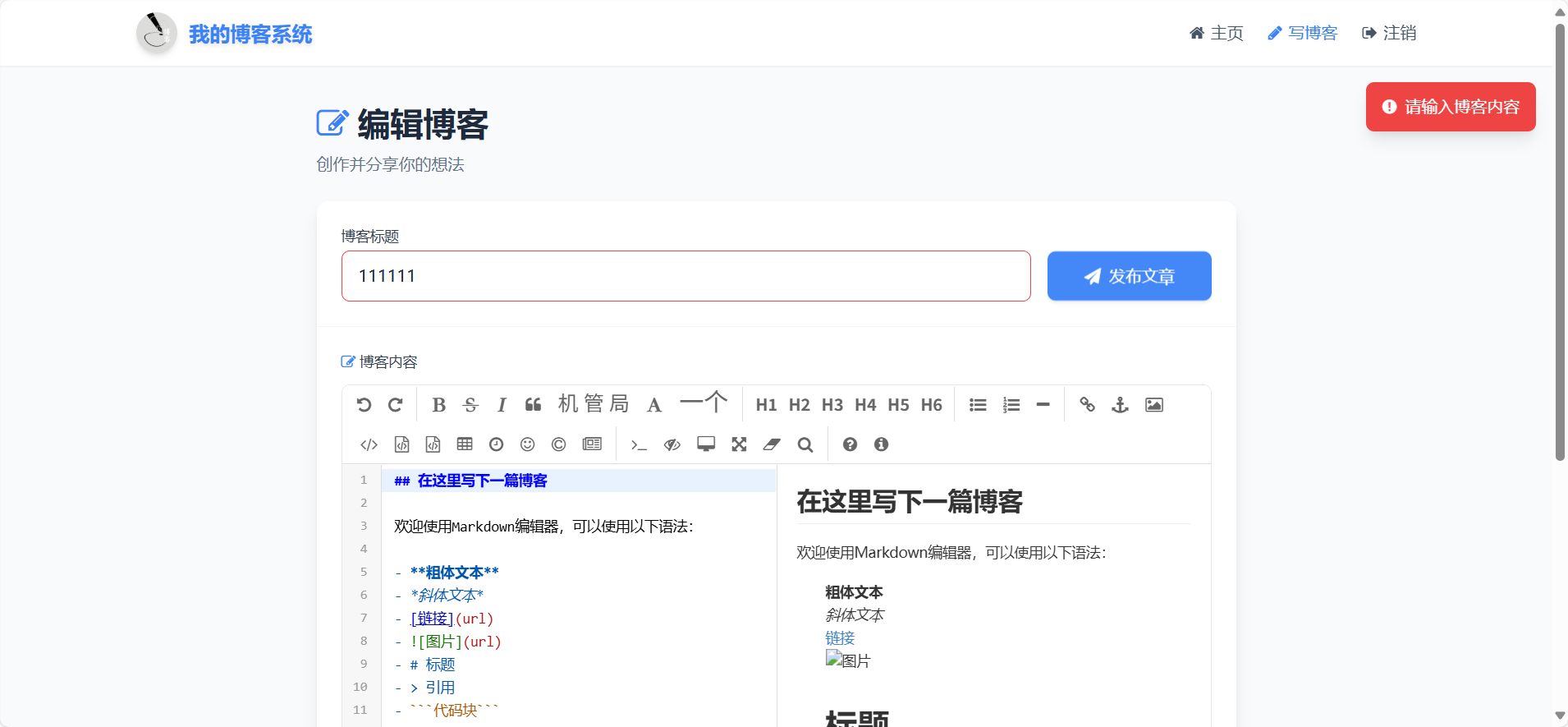1568x727 pixels.
Task: Insert a block quote
Action: point(534,405)
